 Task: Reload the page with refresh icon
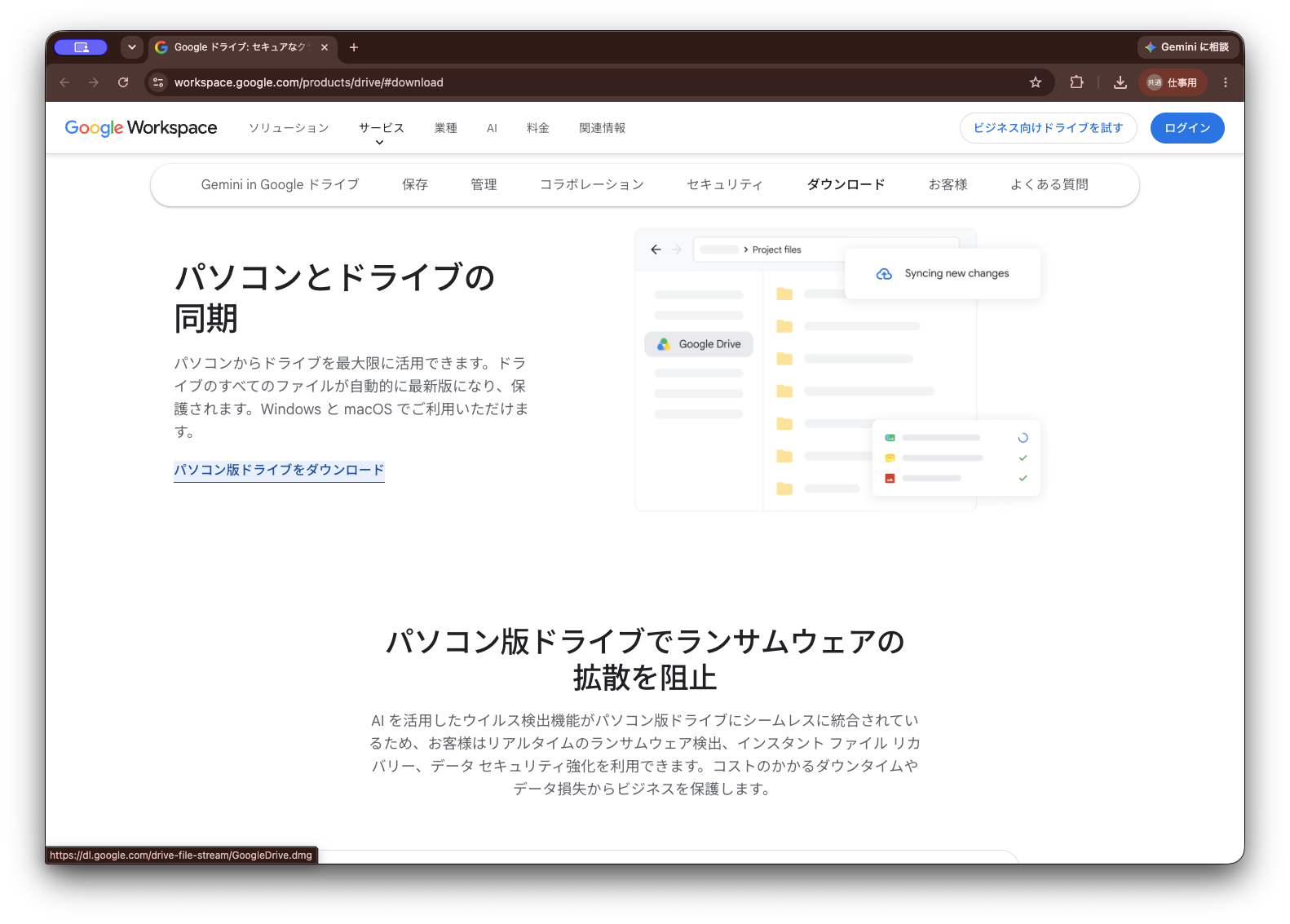click(123, 82)
